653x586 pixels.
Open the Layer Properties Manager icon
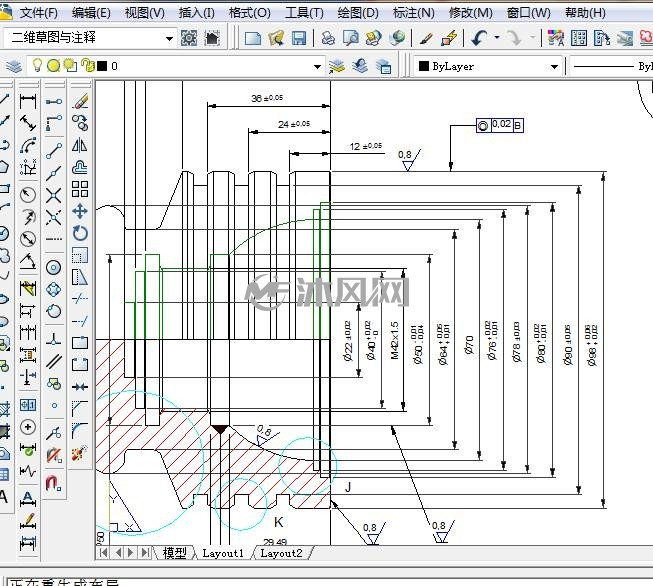click(14, 66)
